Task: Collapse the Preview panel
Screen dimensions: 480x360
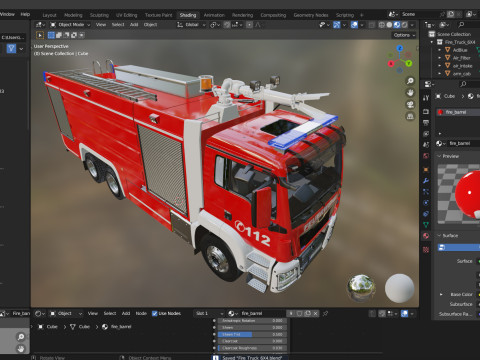Action: coord(439,156)
